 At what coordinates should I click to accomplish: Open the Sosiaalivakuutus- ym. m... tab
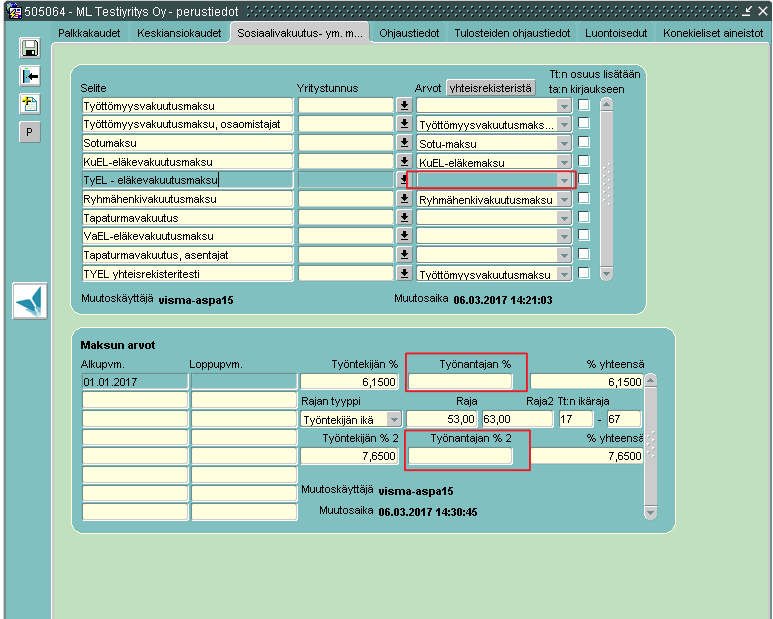pos(300,33)
